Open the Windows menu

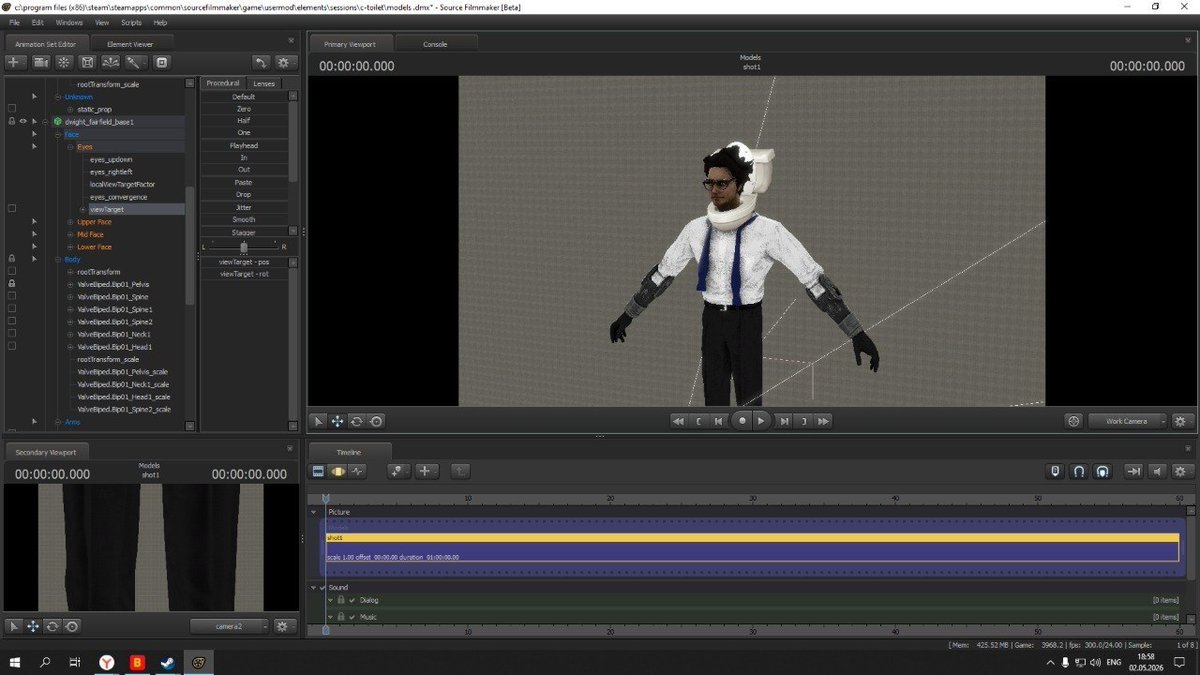[69, 22]
